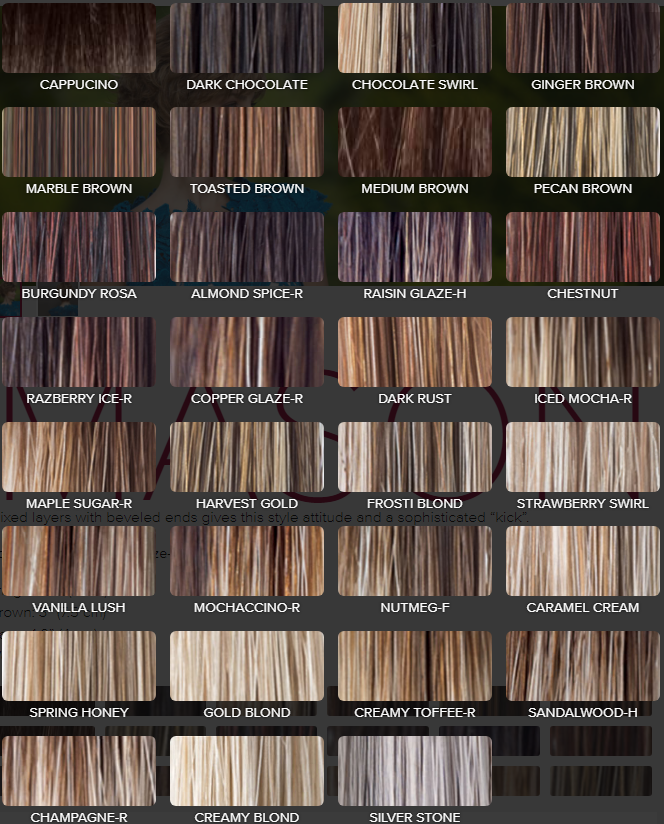Image resolution: width=664 pixels, height=824 pixels.
Task: Choose the Creamy Toffee-R swatch
Action: click(415, 666)
